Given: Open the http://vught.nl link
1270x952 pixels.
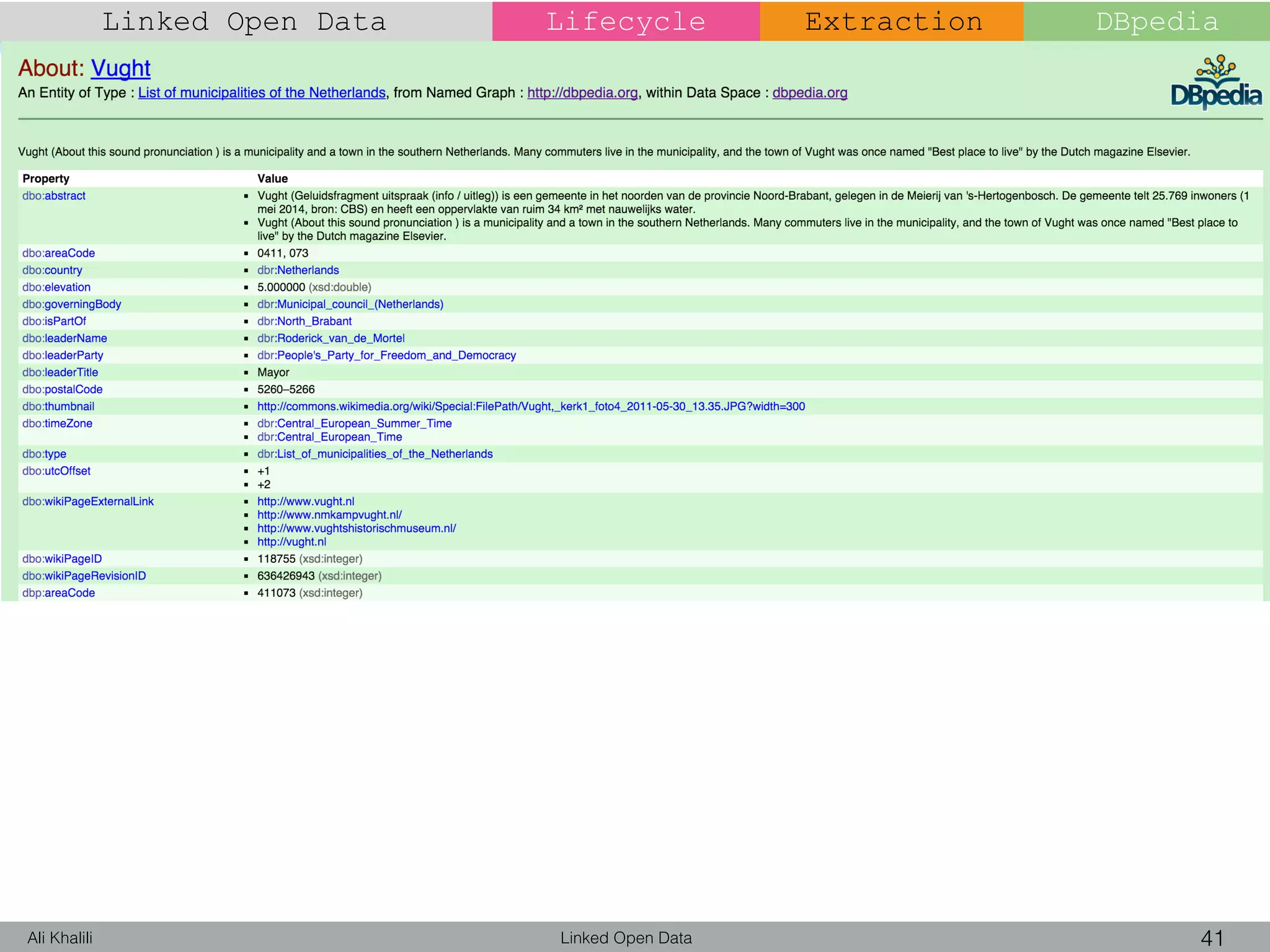Looking at the screenshot, I should 291,542.
